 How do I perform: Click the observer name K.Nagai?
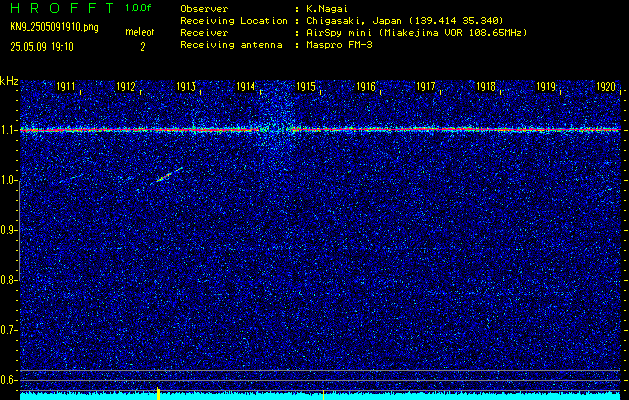click(x=327, y=9)
